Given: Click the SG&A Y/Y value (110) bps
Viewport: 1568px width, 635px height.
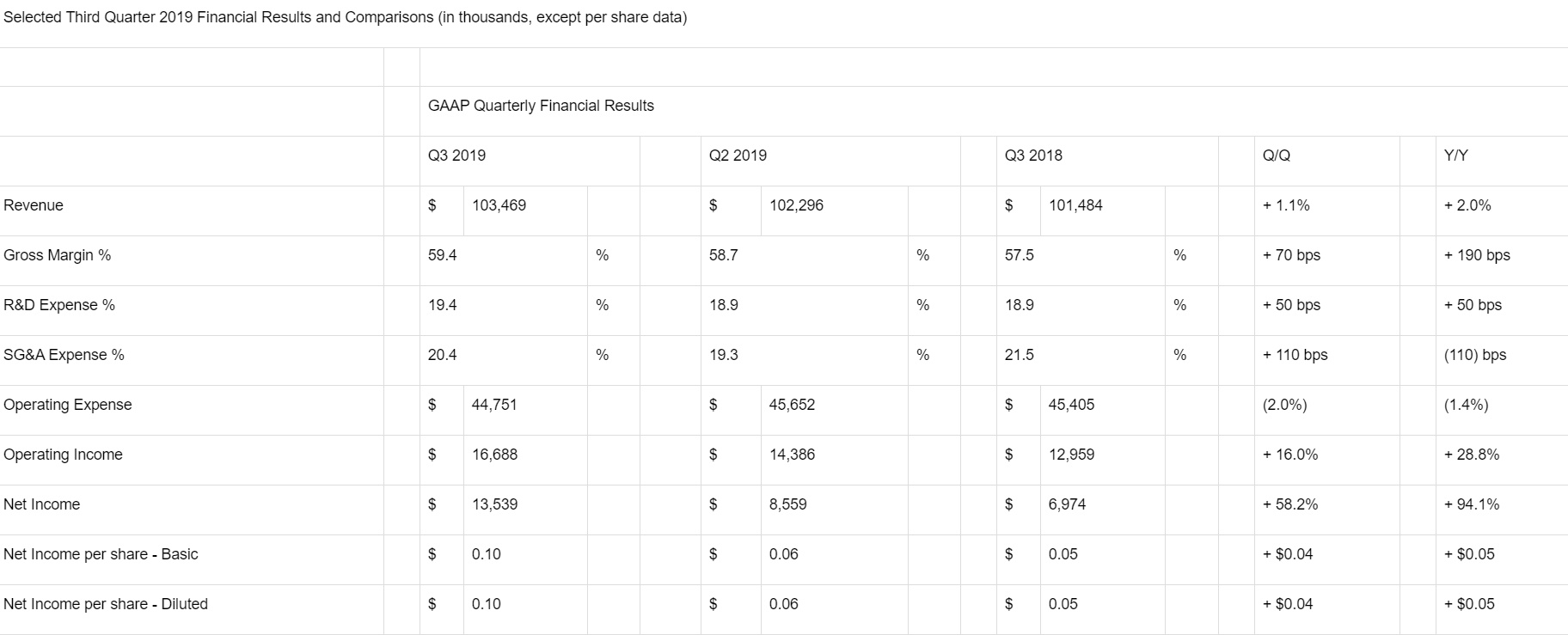Looking at the screenshot, I should click(x=1475, y=355).
